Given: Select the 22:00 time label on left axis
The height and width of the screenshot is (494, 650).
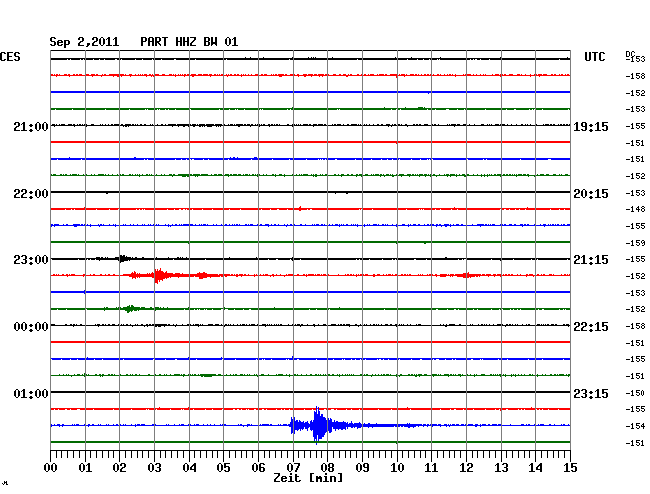Looking at the screenshot, I should click(31, 193).
